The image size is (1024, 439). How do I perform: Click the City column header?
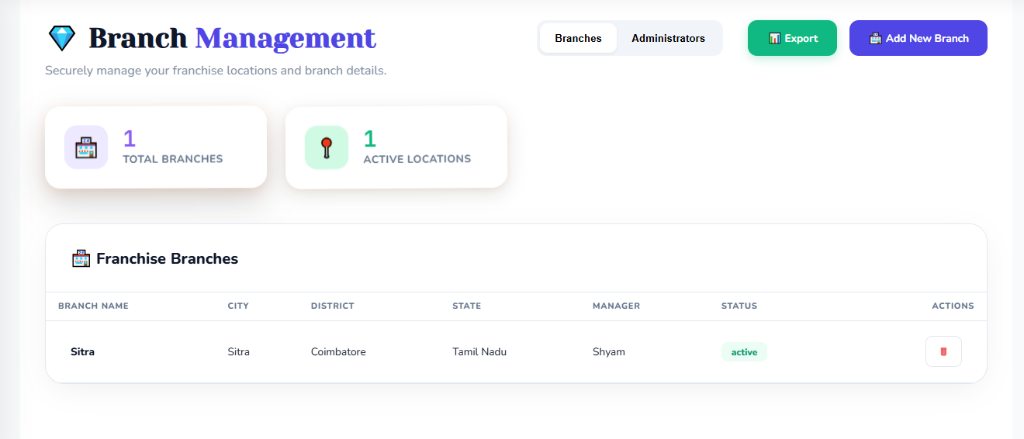coord(238,306)
